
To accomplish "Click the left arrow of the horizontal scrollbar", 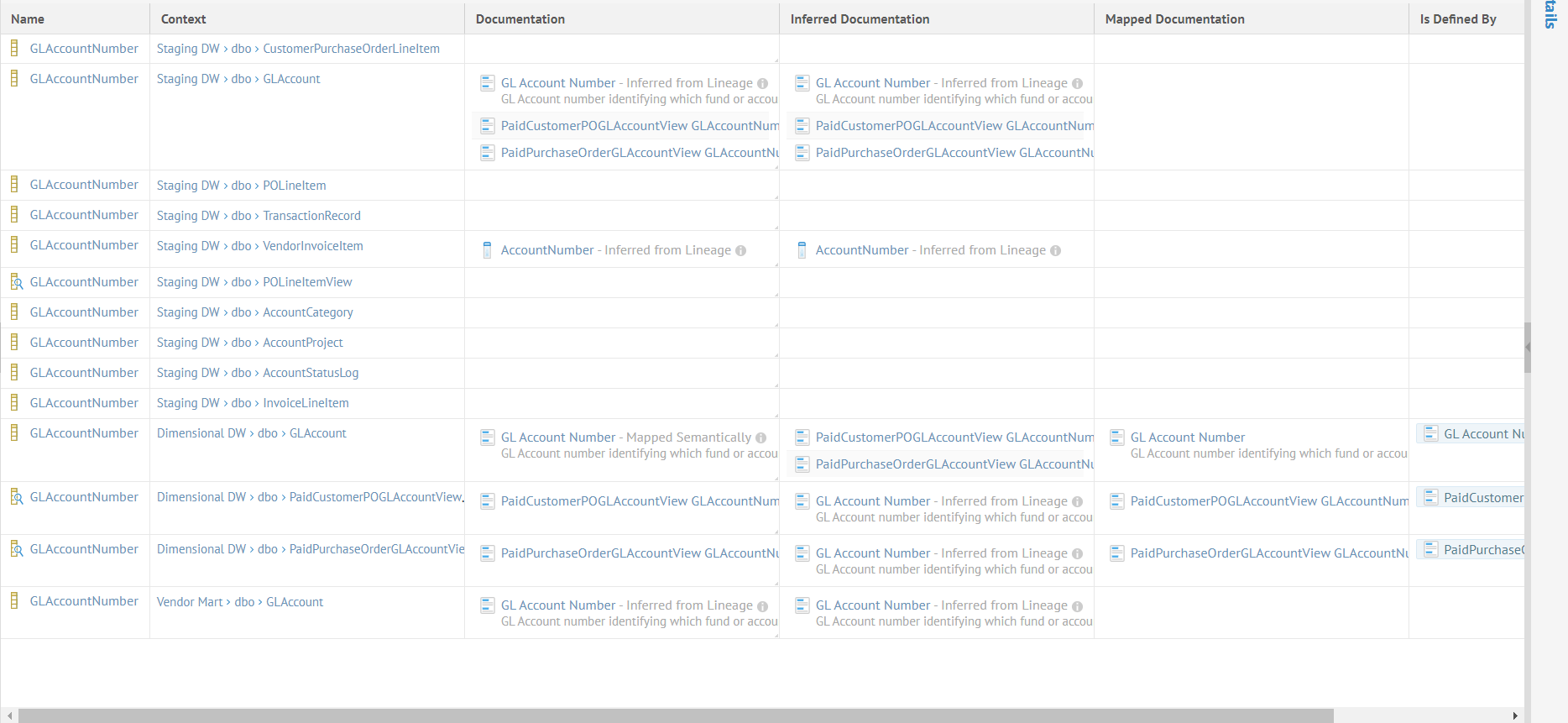I will click(x=9, y=715).
